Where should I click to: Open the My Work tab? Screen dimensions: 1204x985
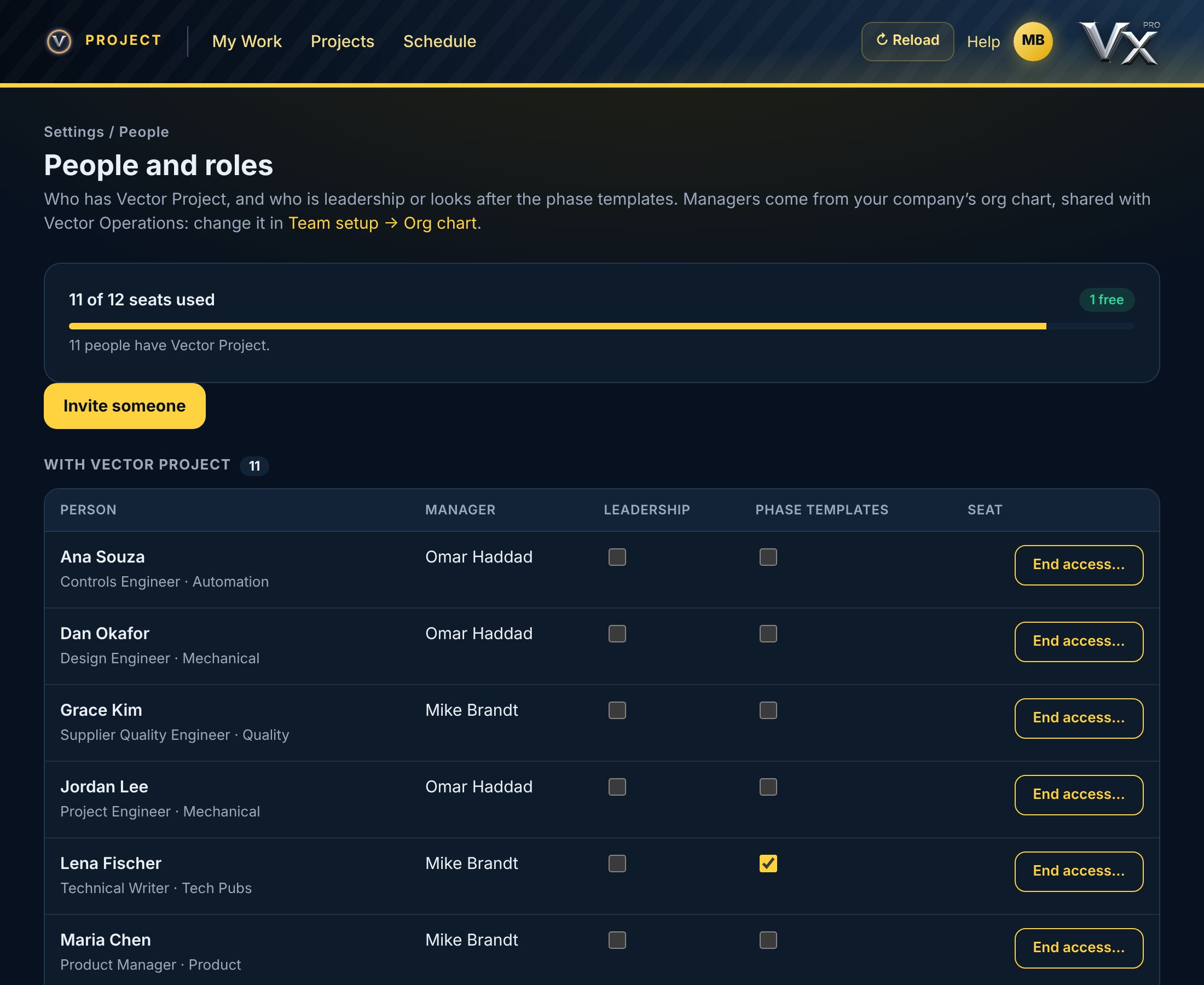pyautogui.click(x=247, y=41)
